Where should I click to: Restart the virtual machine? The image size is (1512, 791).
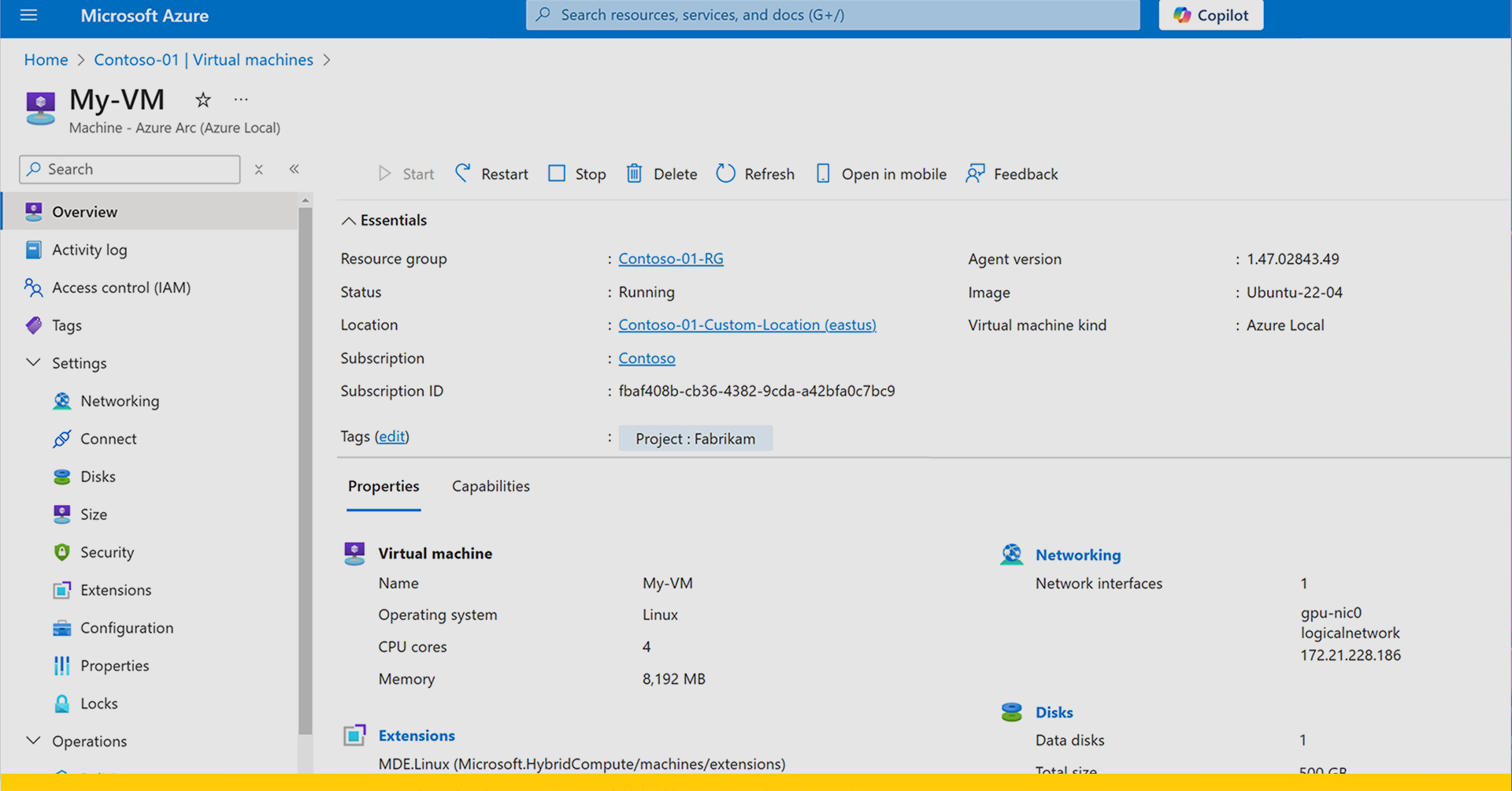click(x=491, y=174)
